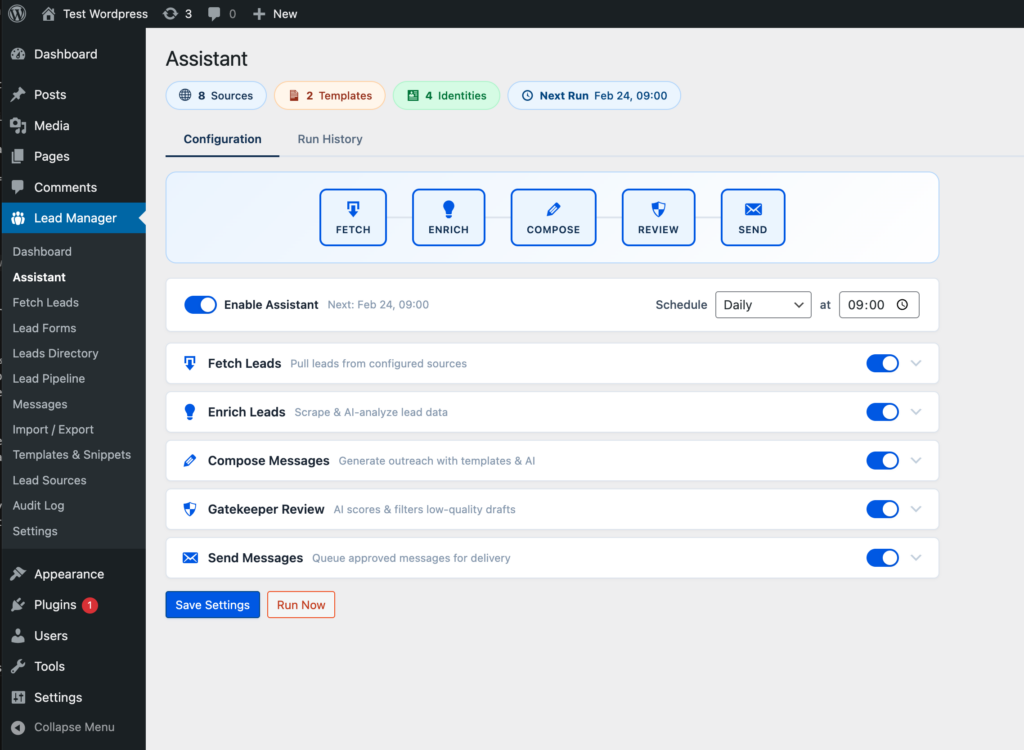Screen dimensions: 1024x750
Task: Expand the Send Messages section chevron
Action: 916,558
